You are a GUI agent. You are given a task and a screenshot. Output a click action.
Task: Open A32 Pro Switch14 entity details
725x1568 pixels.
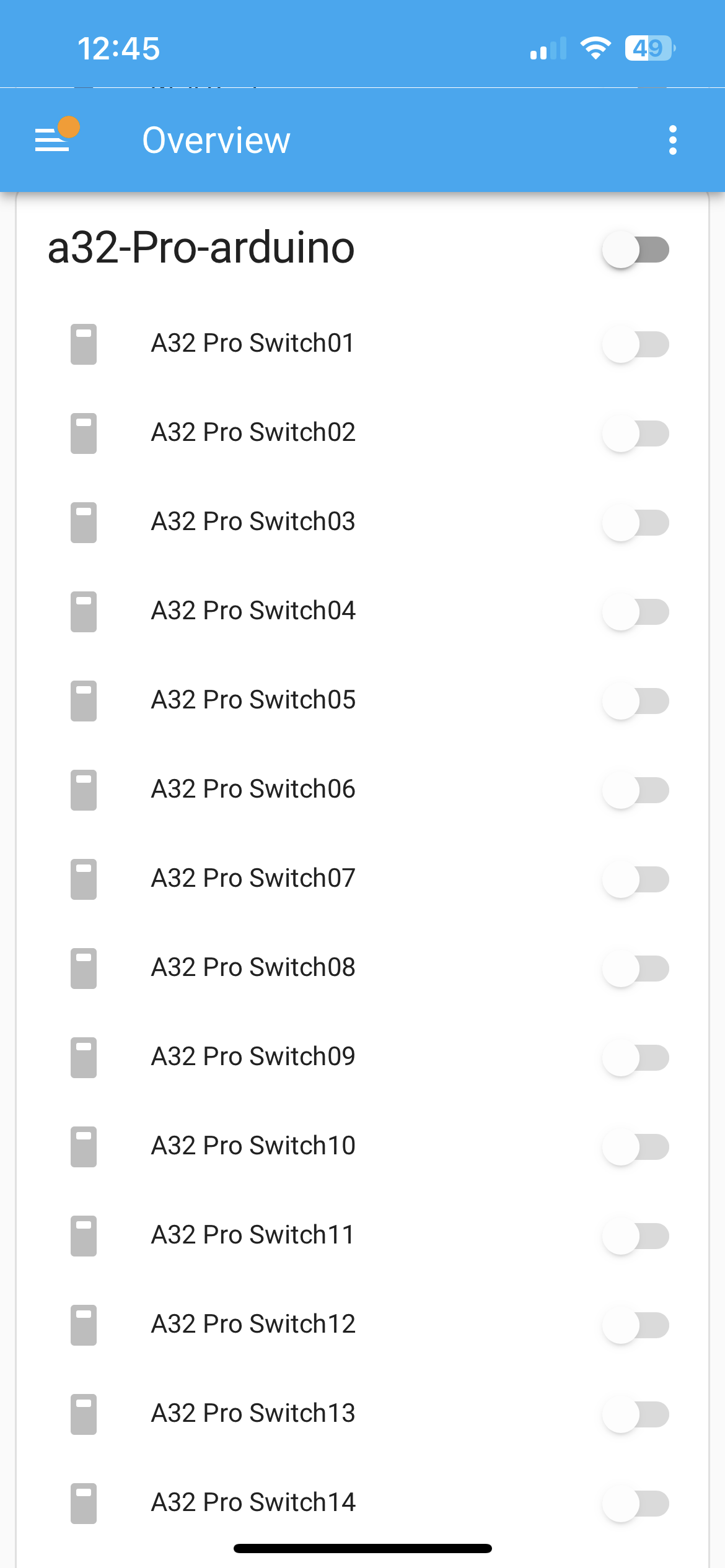(x=253, y=1502)
